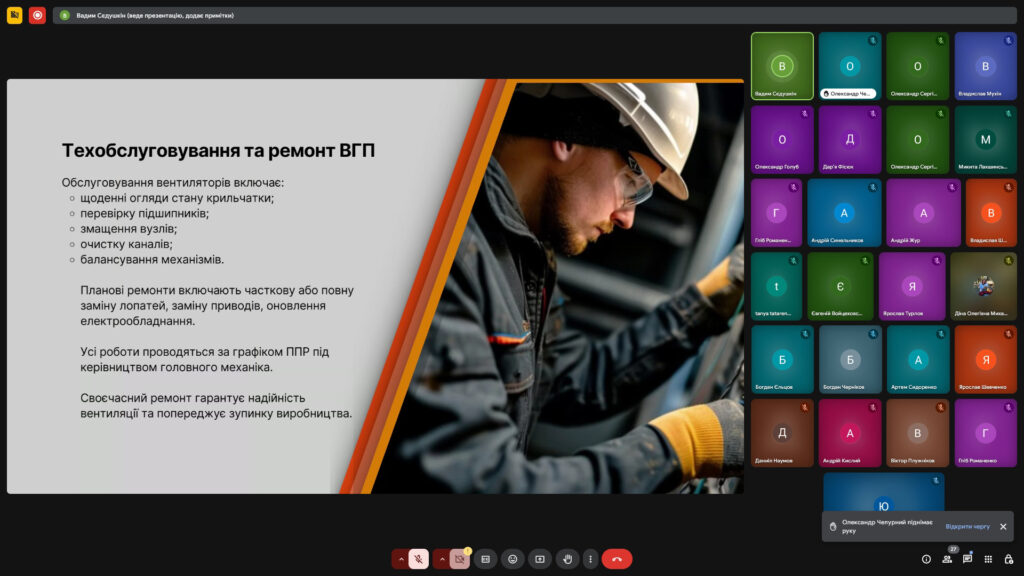Open host controls lock icon
This screenshot has width=1024, height=576.
click(1009, 559)
